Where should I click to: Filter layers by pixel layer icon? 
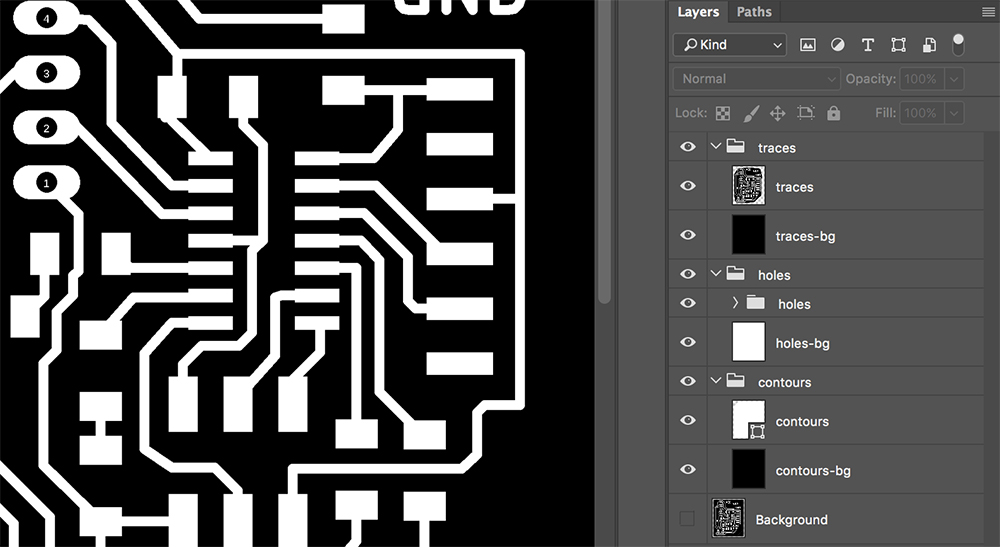pyautogui.click(x=807, y=45)
